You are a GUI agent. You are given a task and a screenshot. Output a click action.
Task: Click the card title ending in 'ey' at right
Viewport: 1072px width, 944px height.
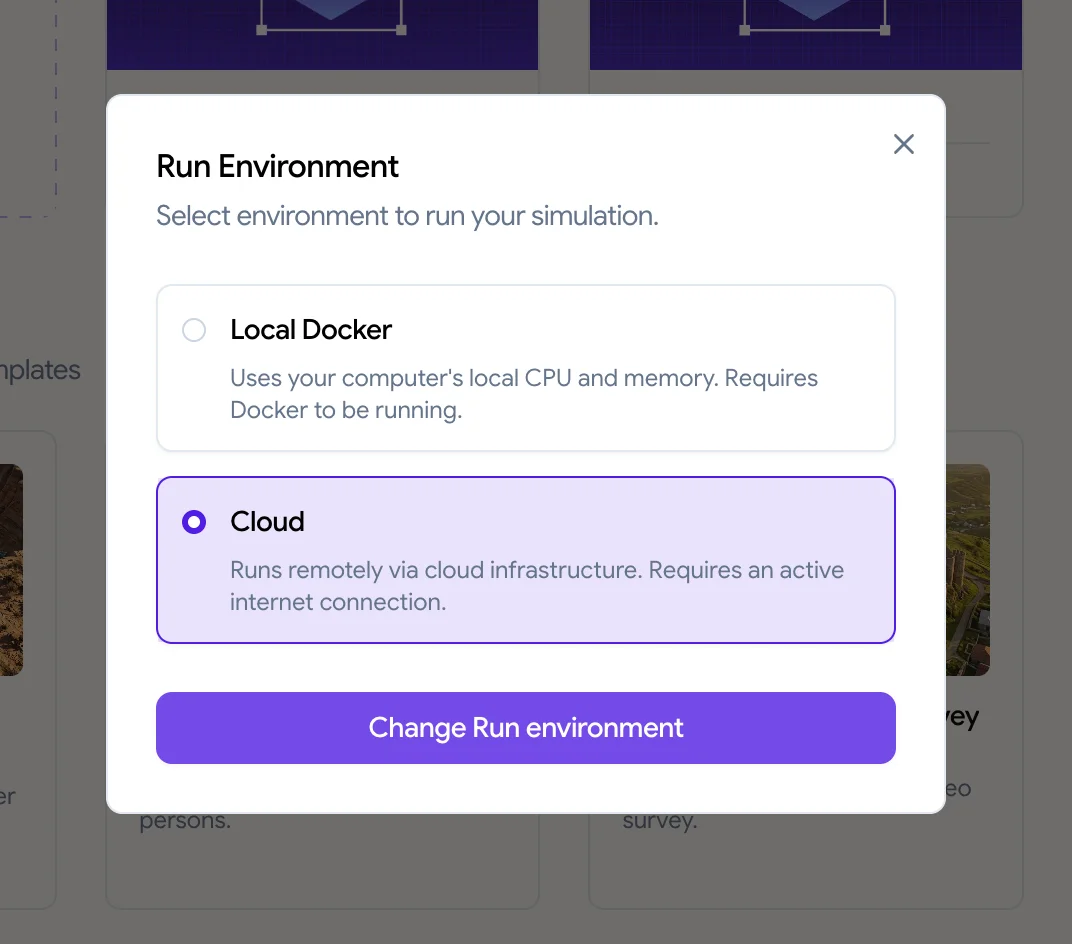pos(963,718)
